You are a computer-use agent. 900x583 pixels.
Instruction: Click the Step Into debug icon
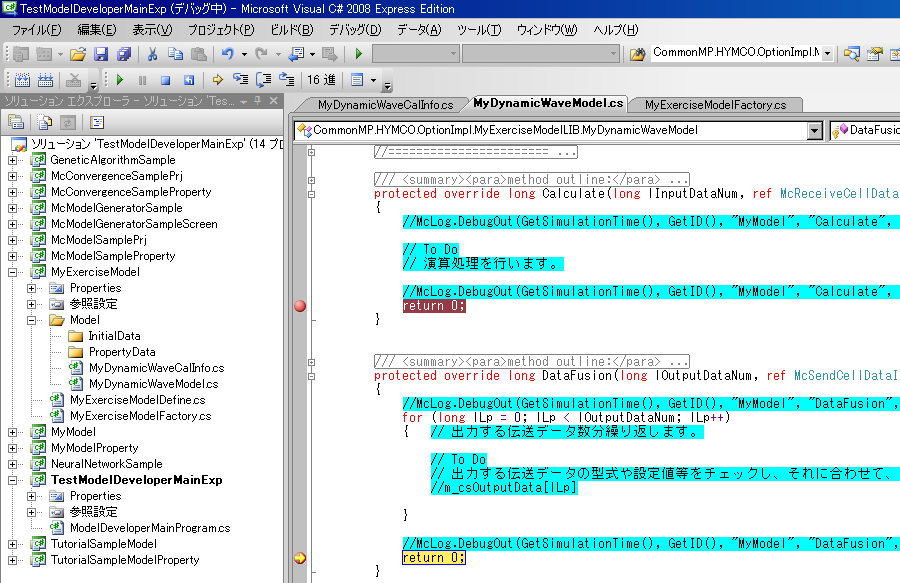tap(240, 80)
